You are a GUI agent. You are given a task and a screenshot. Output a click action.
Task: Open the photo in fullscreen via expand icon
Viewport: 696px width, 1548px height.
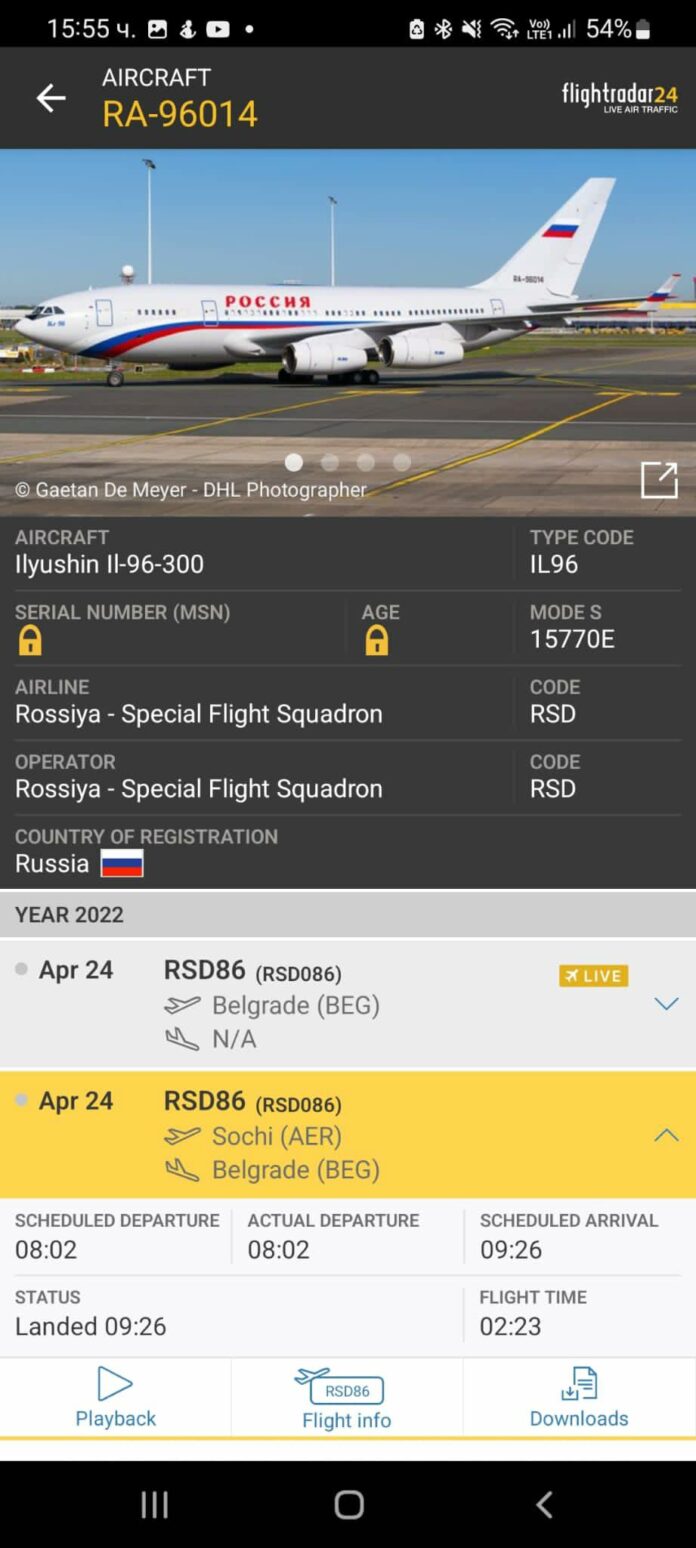(x=660, y=480)
